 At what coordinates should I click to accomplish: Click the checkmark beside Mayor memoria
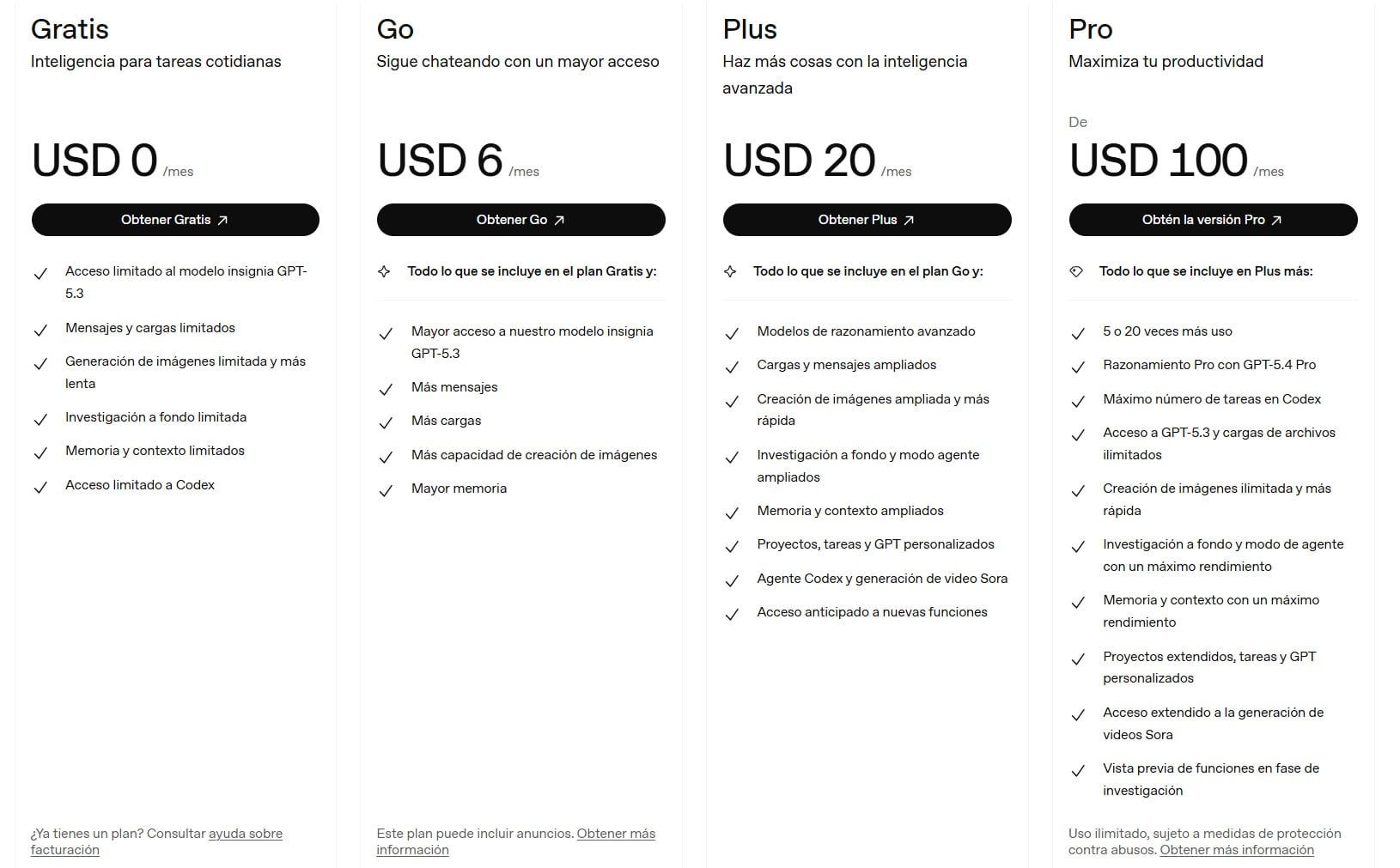click(x=386, y=490)
